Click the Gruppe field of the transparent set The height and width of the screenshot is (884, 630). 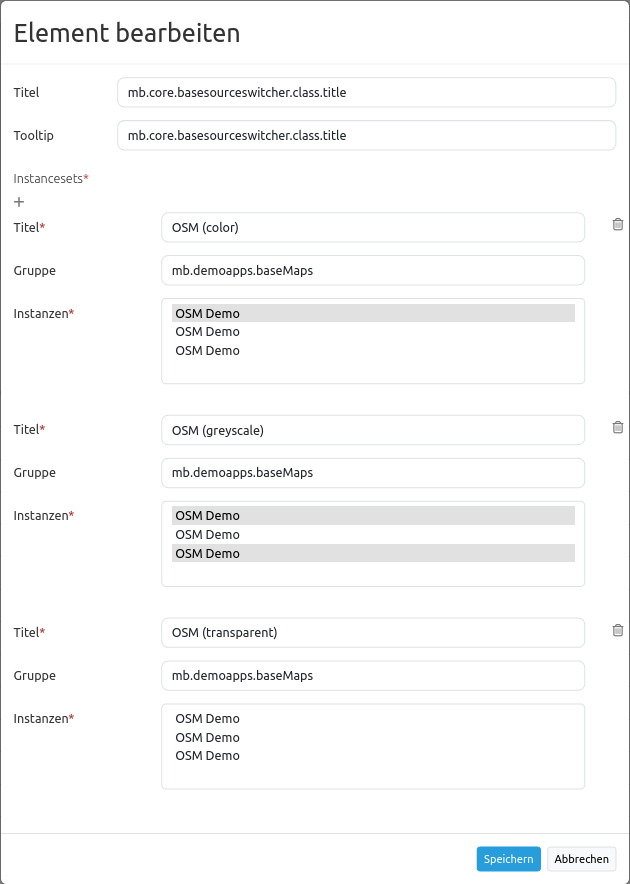[x=372, y=675]
